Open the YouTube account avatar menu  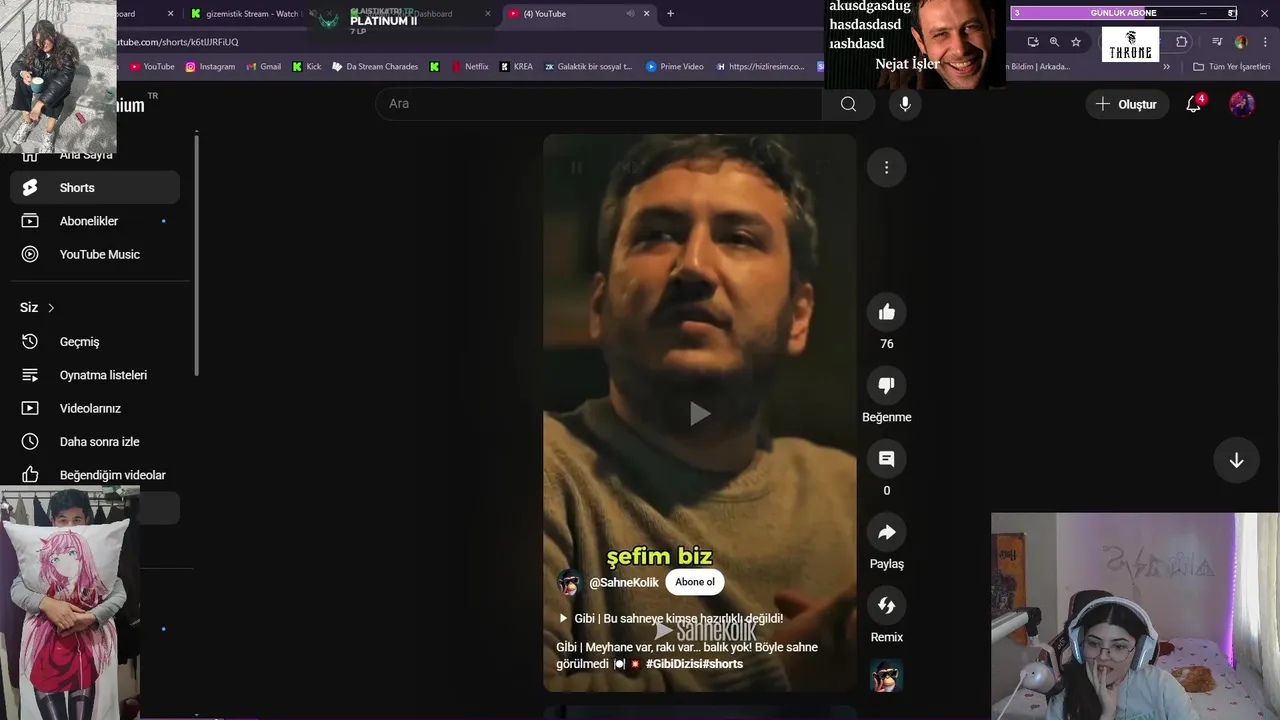tap(1242, 104)
